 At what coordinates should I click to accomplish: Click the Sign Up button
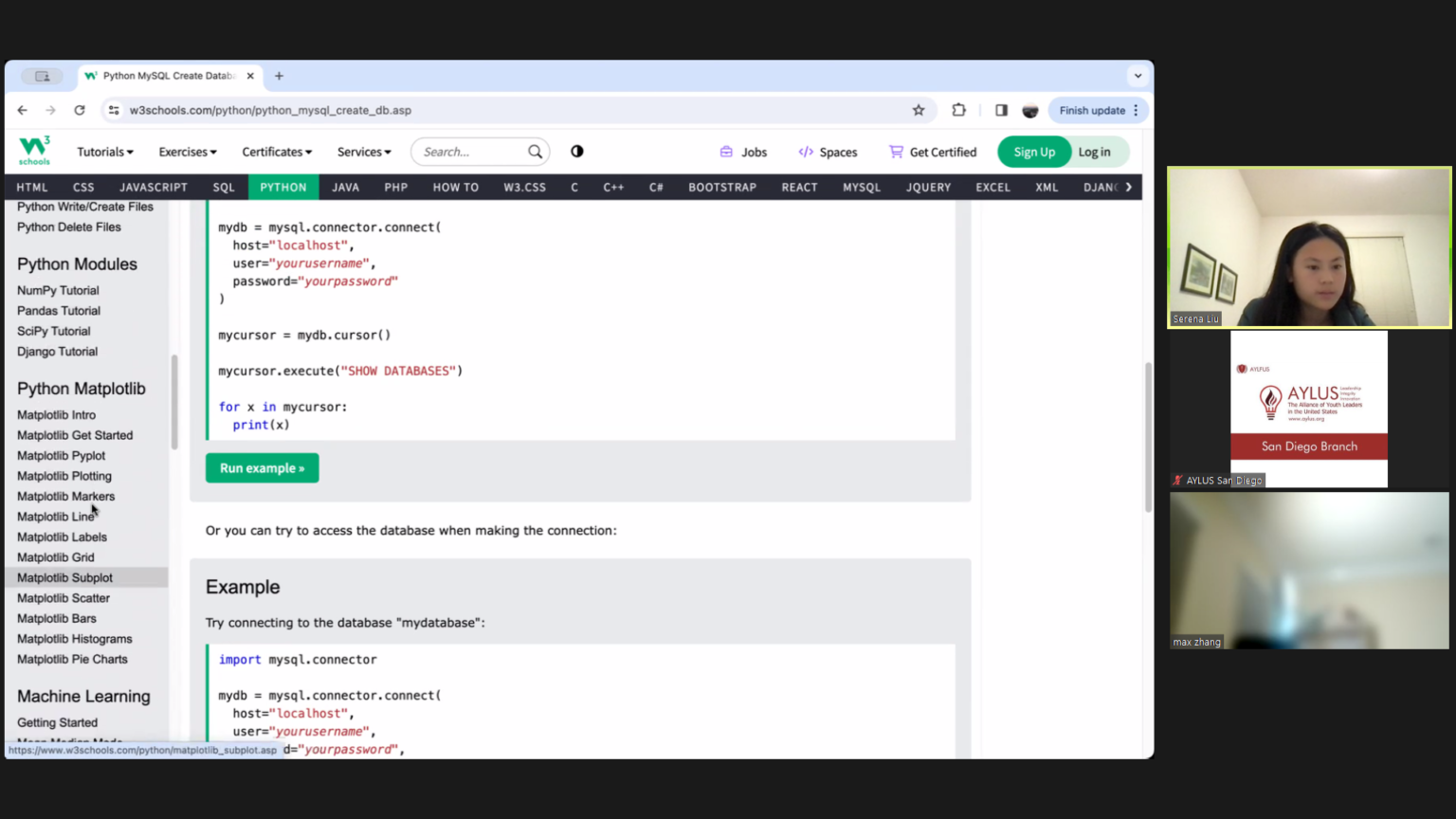[x=1034, y=152]
